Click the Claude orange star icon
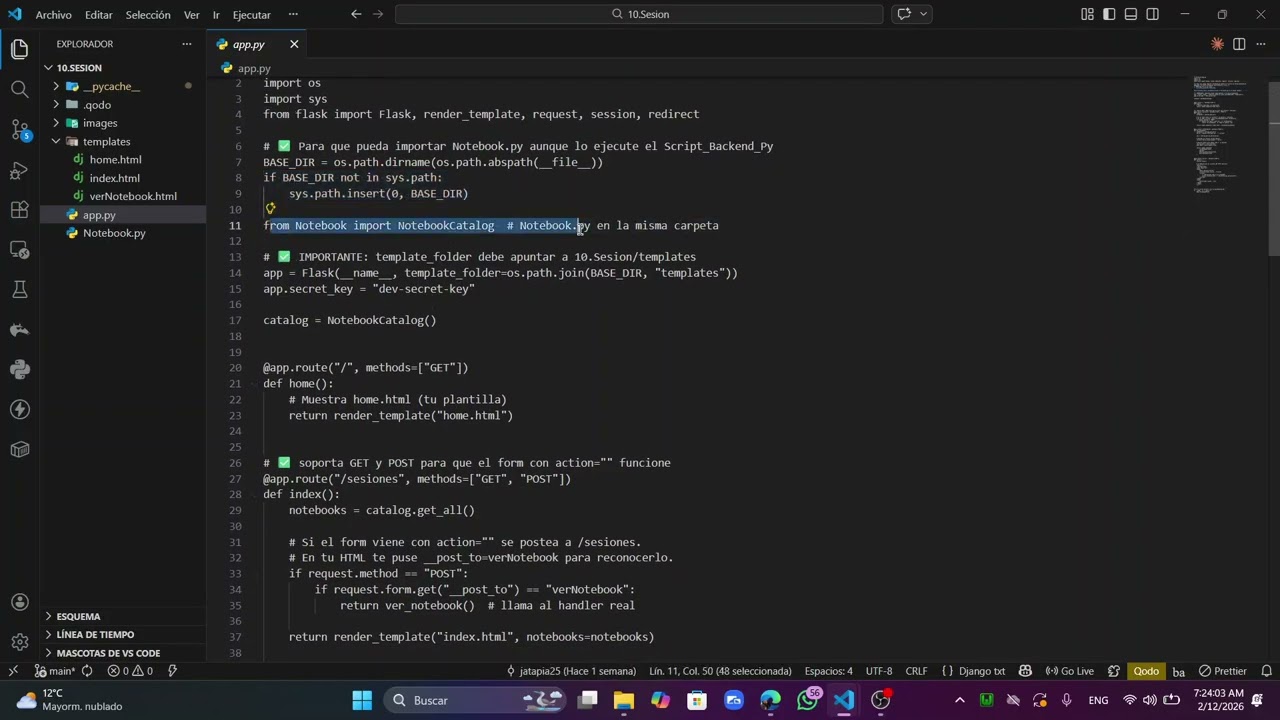The image size is (1280, 720). [1217, 44]
